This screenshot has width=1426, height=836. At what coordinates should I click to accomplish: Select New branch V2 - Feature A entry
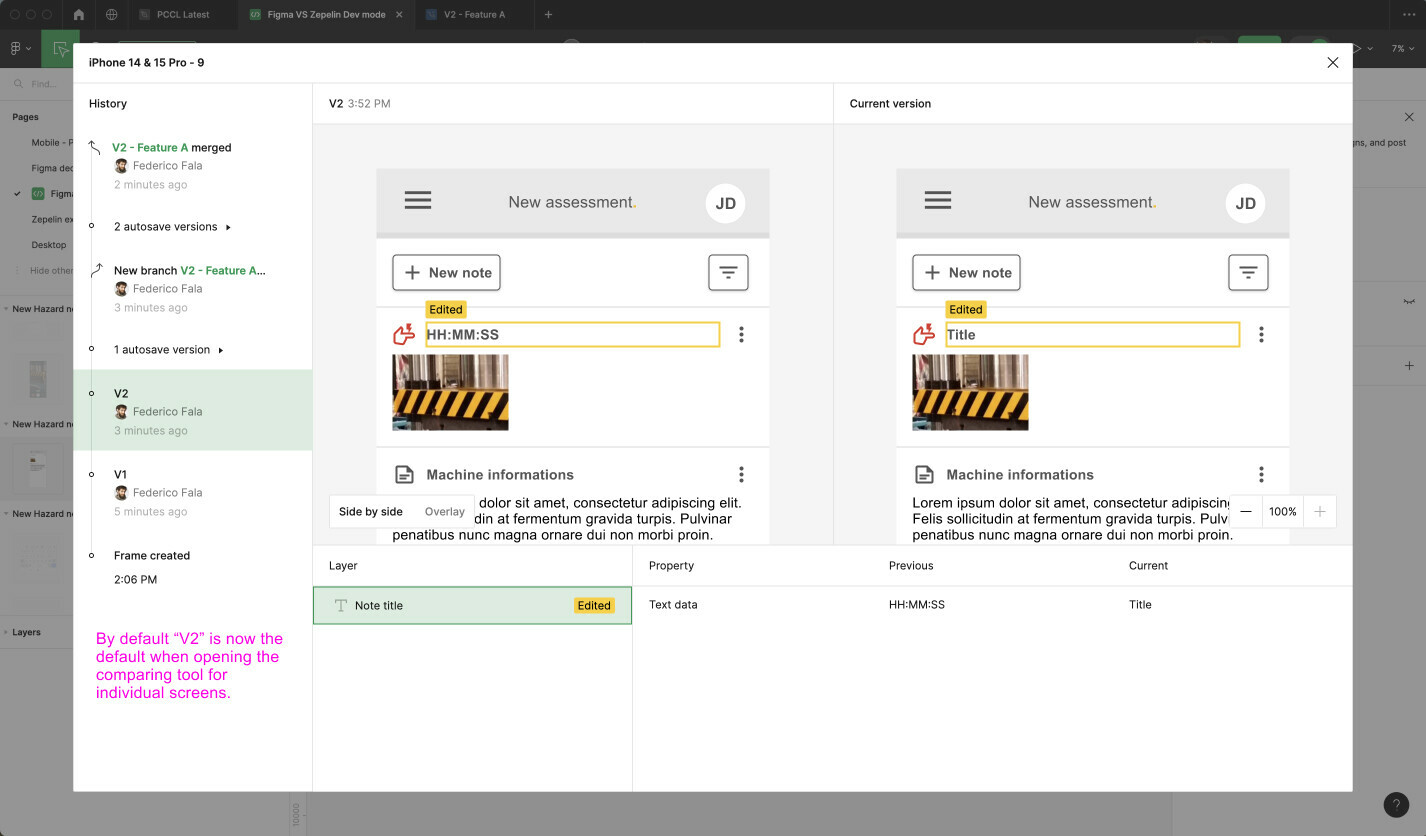(x=192, y=288)
